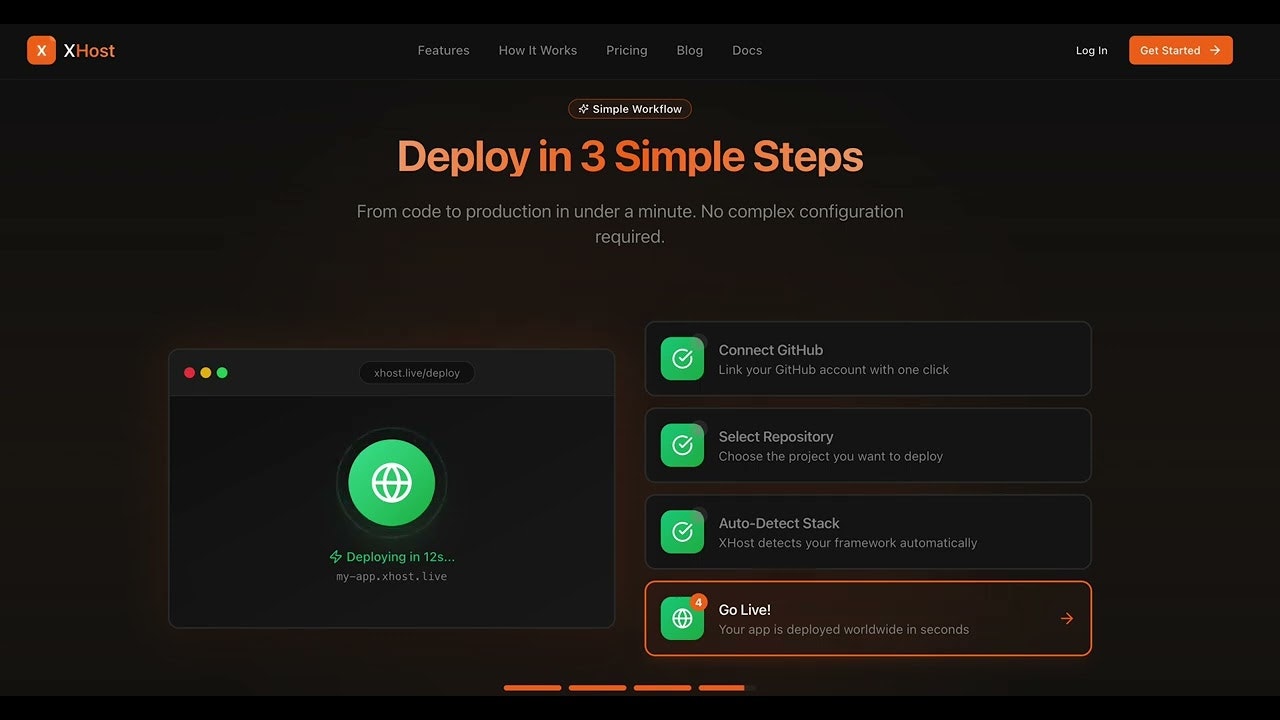Viewport: 1280px width, 720px height.
Task: Click the Simple Workflow badge
Action: [630, 109]
